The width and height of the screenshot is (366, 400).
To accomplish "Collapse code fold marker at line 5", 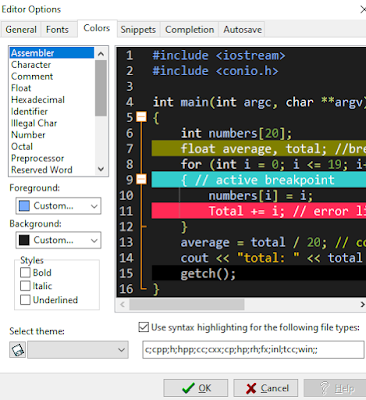I will tap(142, 117).
